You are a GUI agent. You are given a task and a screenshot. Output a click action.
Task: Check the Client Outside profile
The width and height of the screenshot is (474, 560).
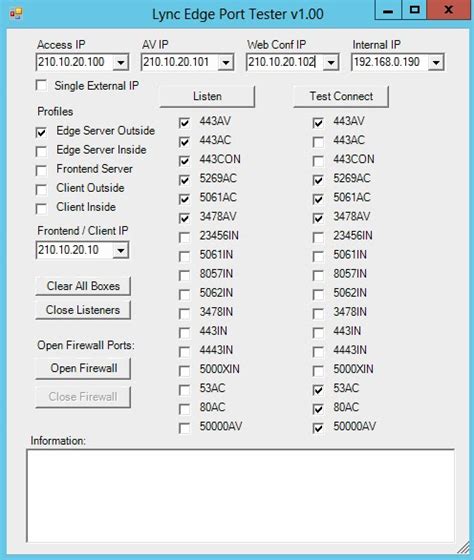[x=41, y=189]
